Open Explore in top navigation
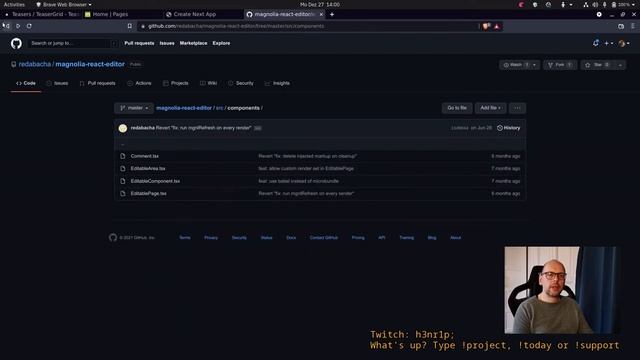 (221, 43)
